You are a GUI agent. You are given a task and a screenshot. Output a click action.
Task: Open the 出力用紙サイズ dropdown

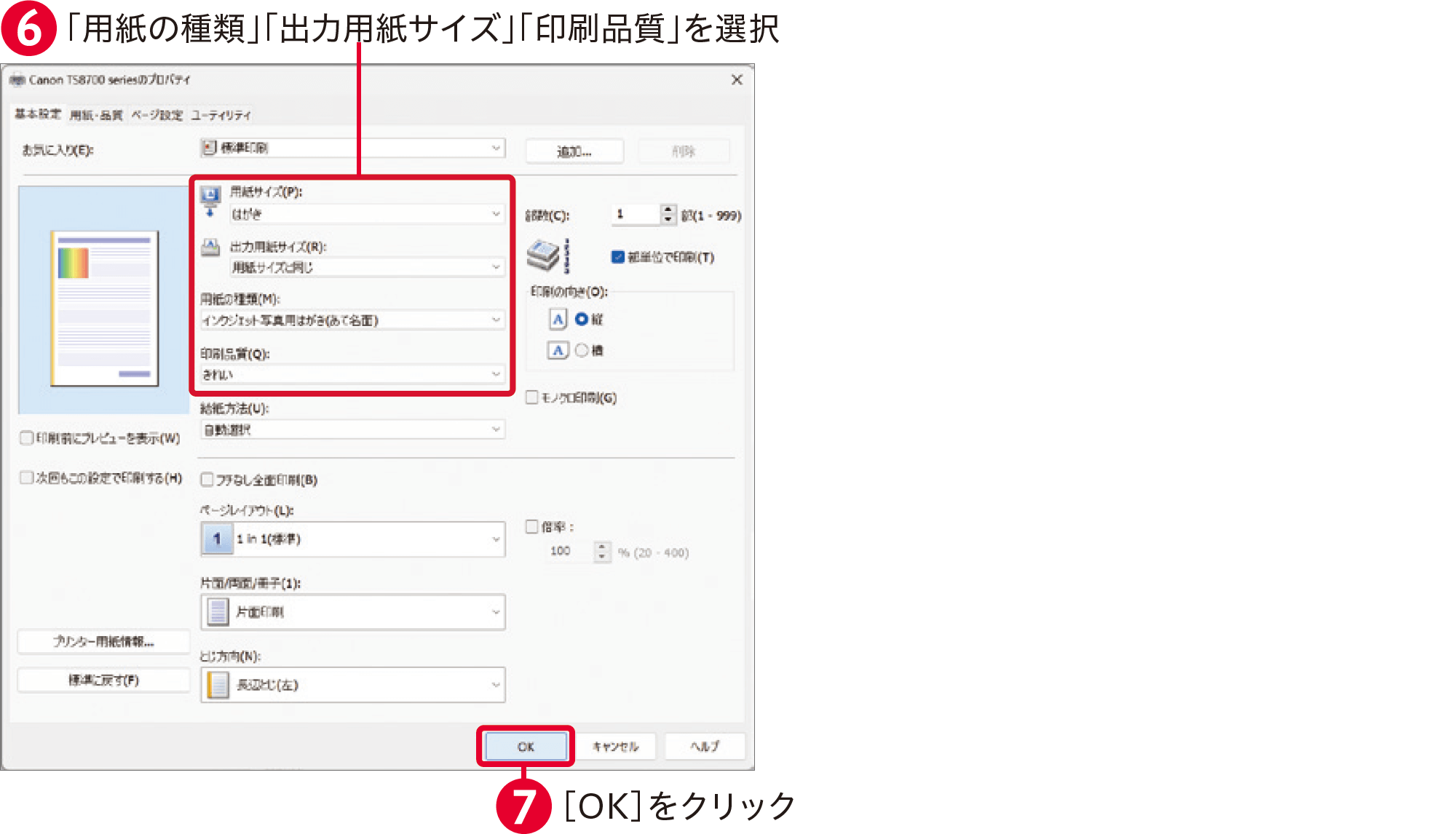[x=367, y=267]
